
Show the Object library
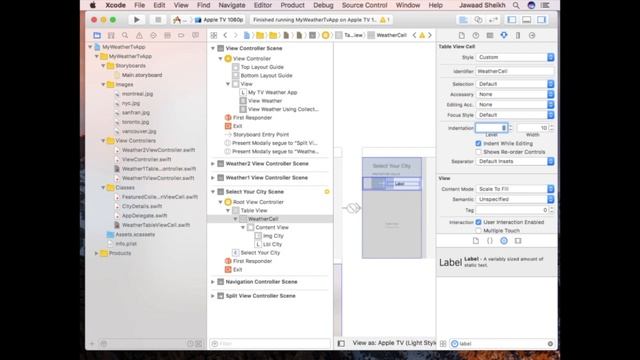(x=504, y=241)
